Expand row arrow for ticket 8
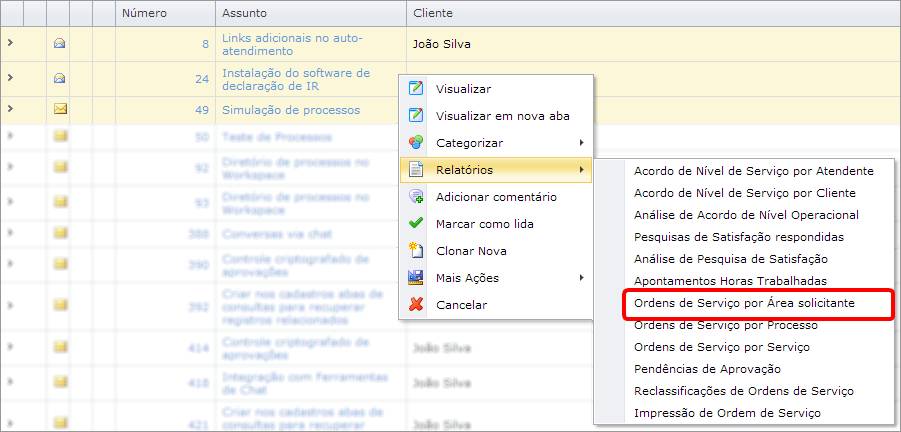This screenshot has width=901, height=432. (10, 43)
